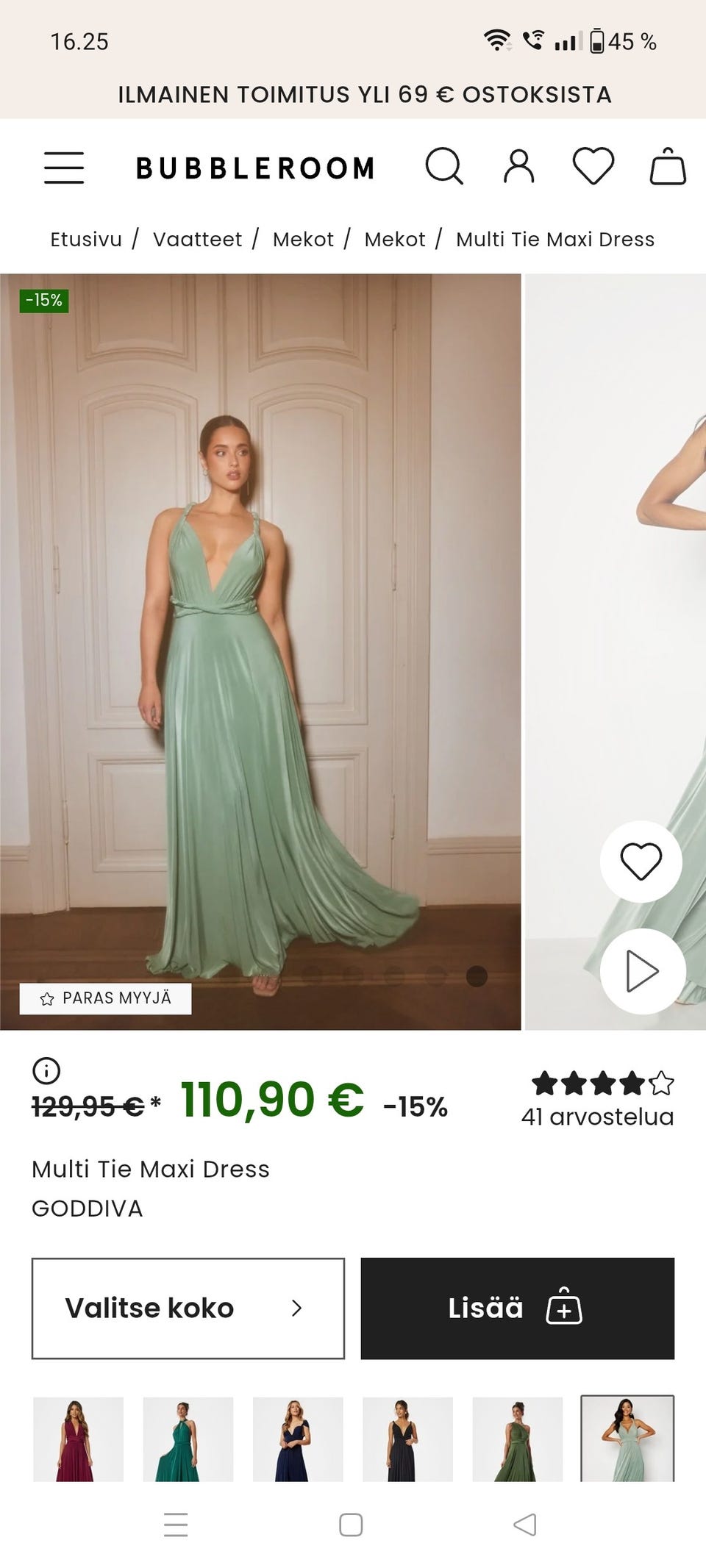Choose the navy blue dress variant
This screenshot has height=1568, width=706.
point(297,1439)
